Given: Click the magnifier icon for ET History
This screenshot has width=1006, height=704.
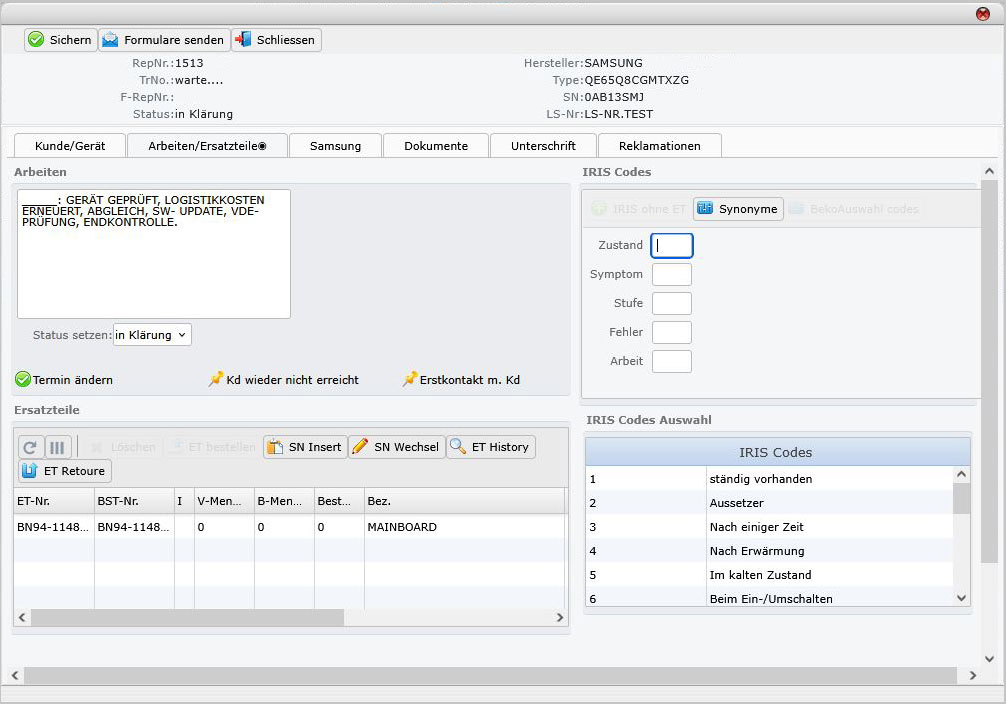Looking at the screenshot, I should point(458,447).
